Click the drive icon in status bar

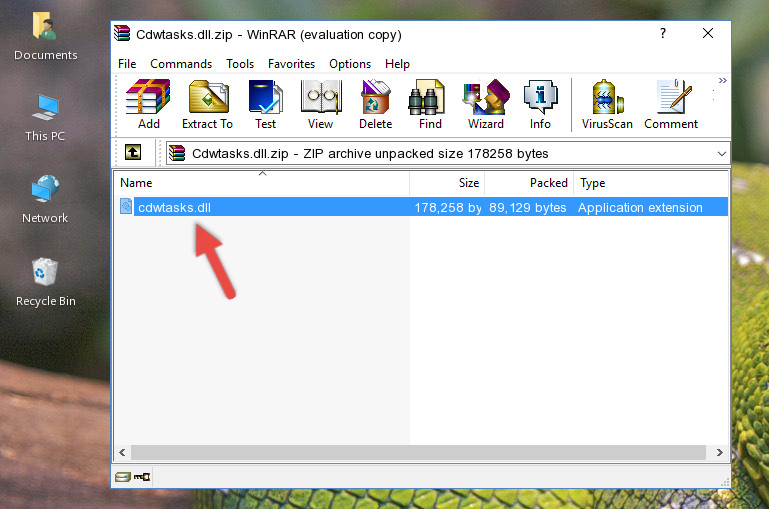[123, 477]
